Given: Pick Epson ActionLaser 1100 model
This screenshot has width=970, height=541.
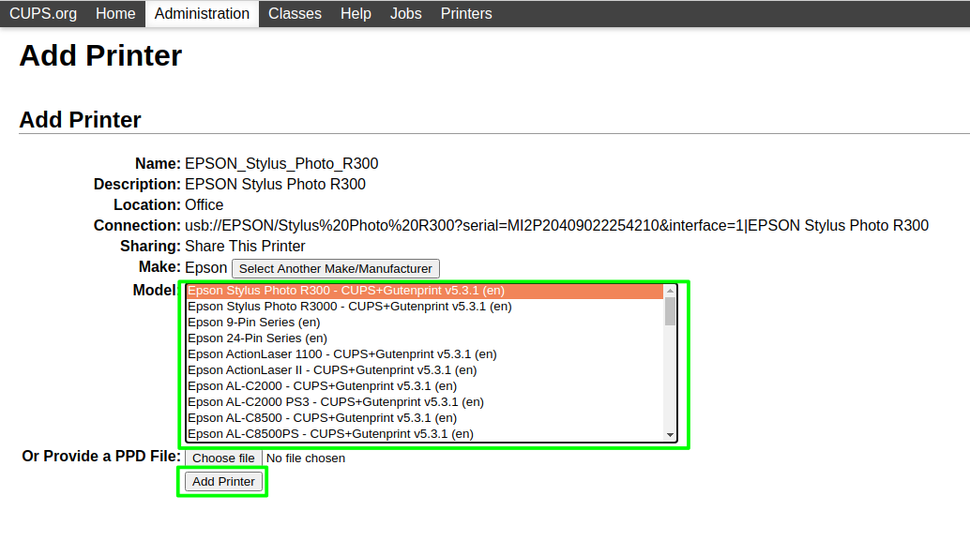Looking at the screenshot, I should click(x=424, y=354).
